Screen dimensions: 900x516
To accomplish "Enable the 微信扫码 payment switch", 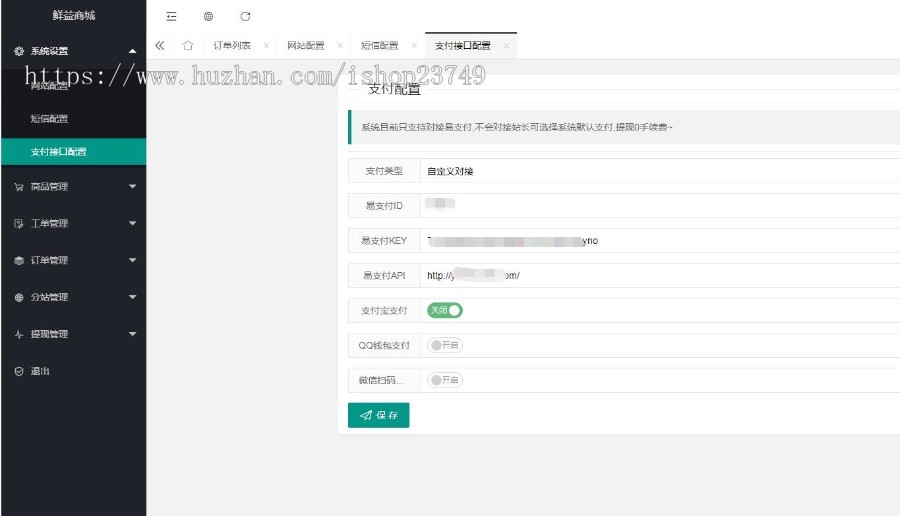I will click(445, 380).
